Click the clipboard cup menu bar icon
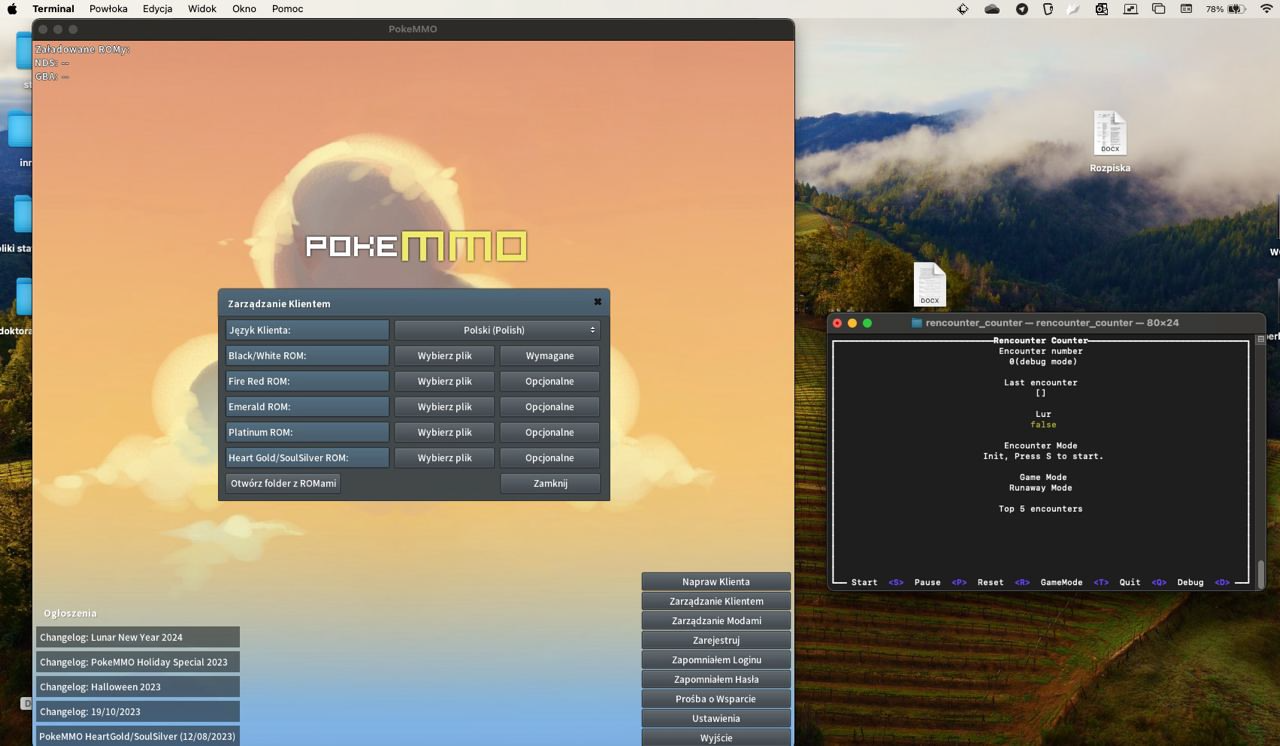Viewport: 1280px width, 746px height. click(x=1048, y=9)
